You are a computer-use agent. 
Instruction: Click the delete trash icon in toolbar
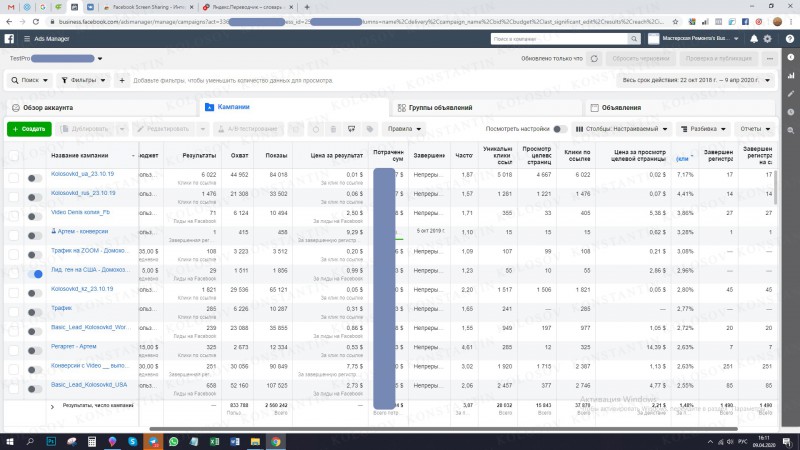point(333,129)
